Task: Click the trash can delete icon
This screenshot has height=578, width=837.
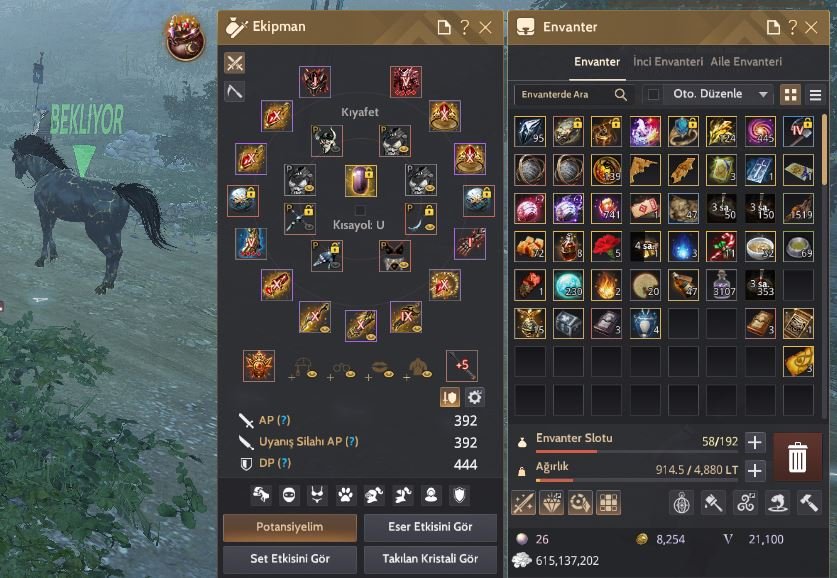Action: point(797,457)
